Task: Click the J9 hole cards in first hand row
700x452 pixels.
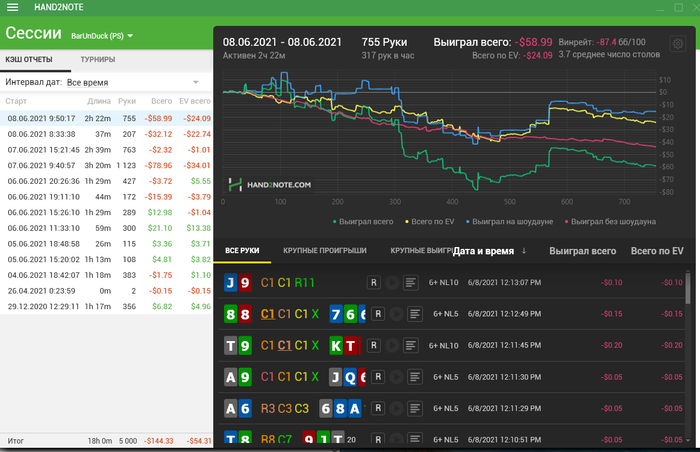Action: pyautogui.click(x=238, y=283)
